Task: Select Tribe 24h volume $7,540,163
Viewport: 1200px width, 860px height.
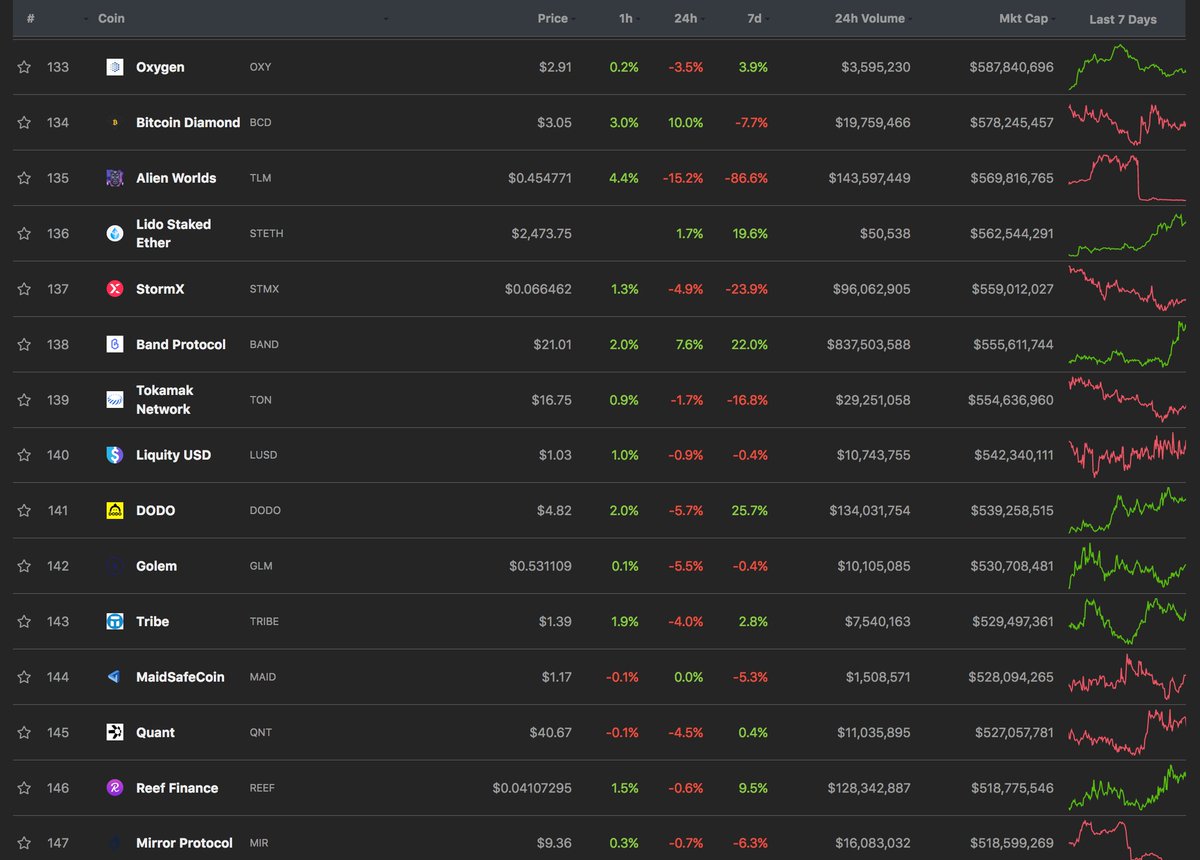Action: point(878,622)
